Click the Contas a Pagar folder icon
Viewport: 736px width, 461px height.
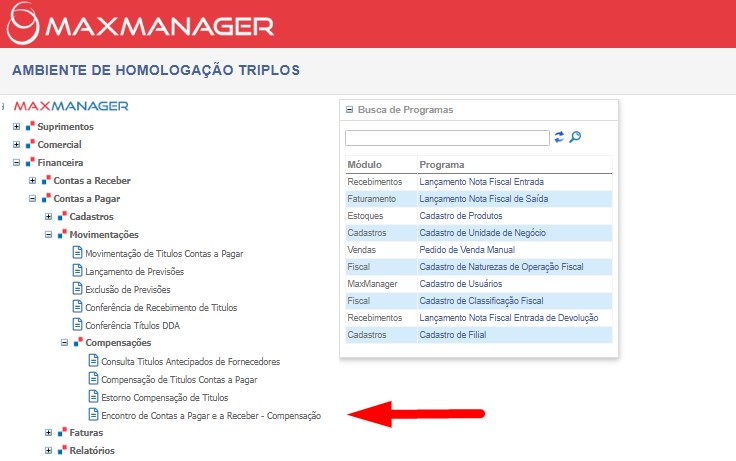pyautogui.click(x=46, y=199)
